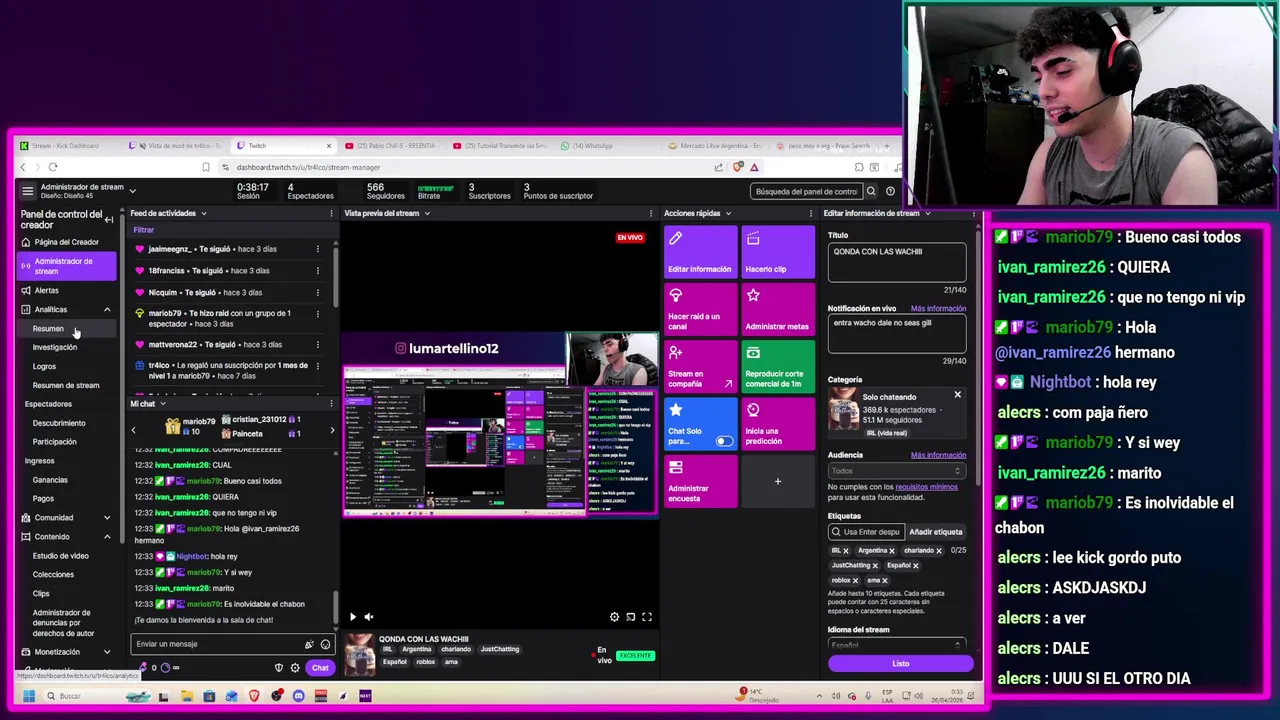
Task: Click the Hacerlo clip quick action tile
Action: [x=778, y=252]
